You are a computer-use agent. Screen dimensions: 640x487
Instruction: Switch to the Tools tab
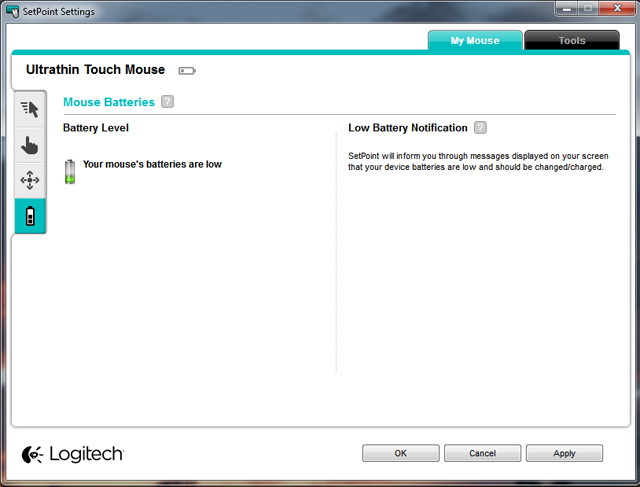(572, 40)
